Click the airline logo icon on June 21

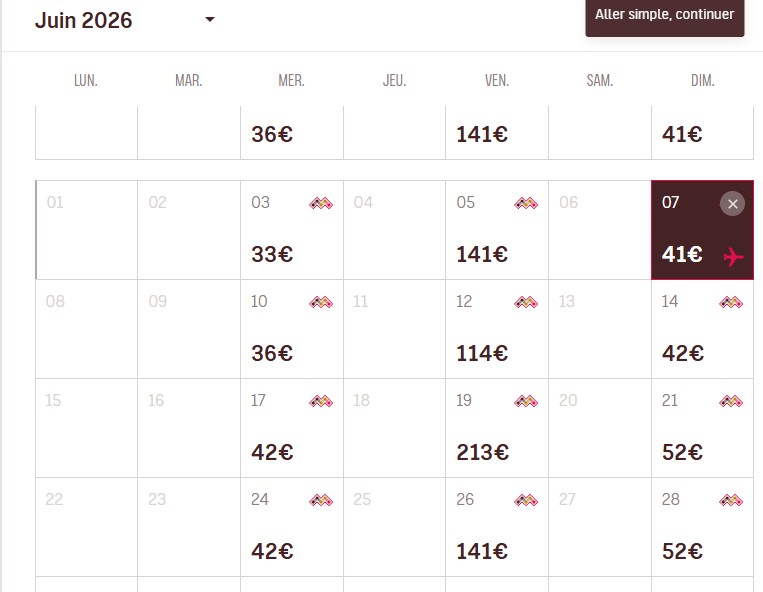731,401
